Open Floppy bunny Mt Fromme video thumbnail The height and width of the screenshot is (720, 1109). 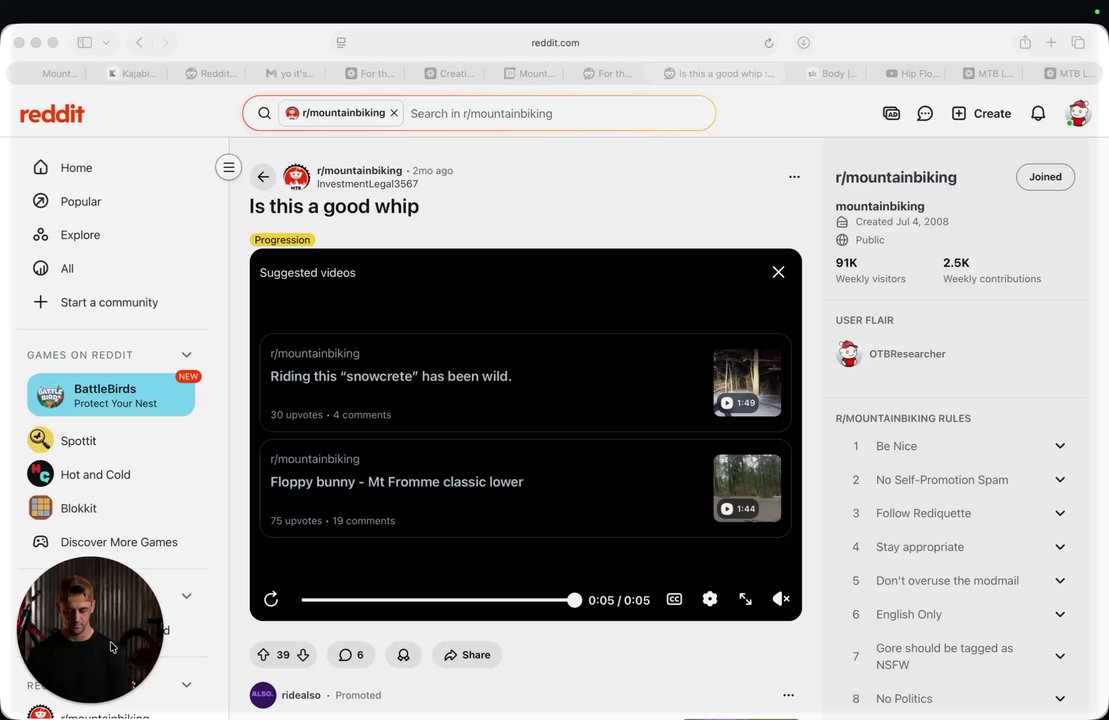click(747, 488)
